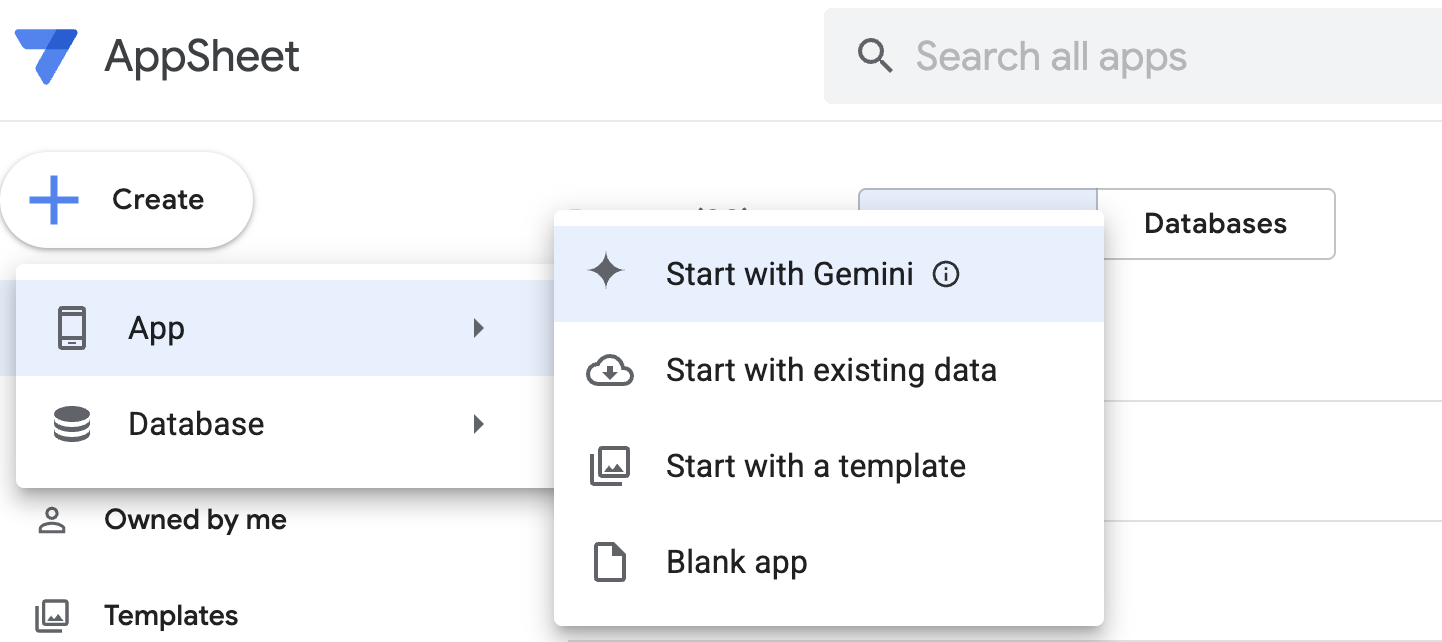1442x642 pixels.
Task: Open Templates in the sidebar
Action: coord(171,615)
